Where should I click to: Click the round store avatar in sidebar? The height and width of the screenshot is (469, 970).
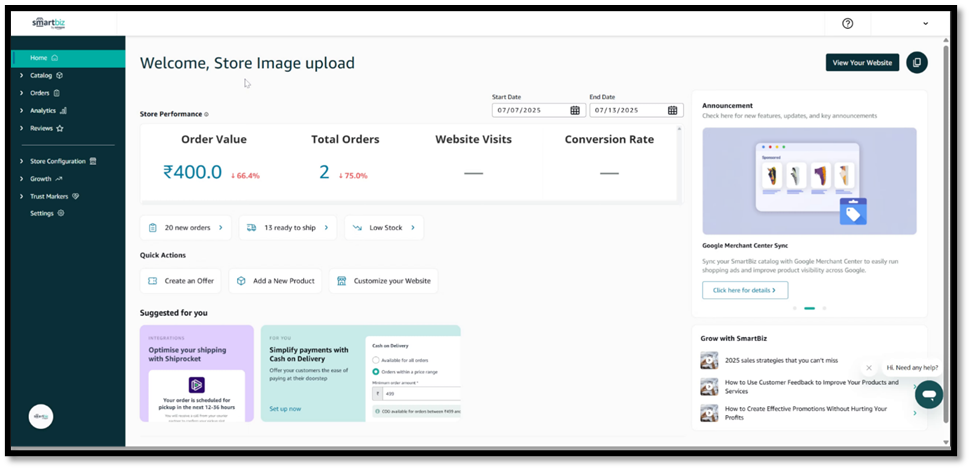(41, 417)
